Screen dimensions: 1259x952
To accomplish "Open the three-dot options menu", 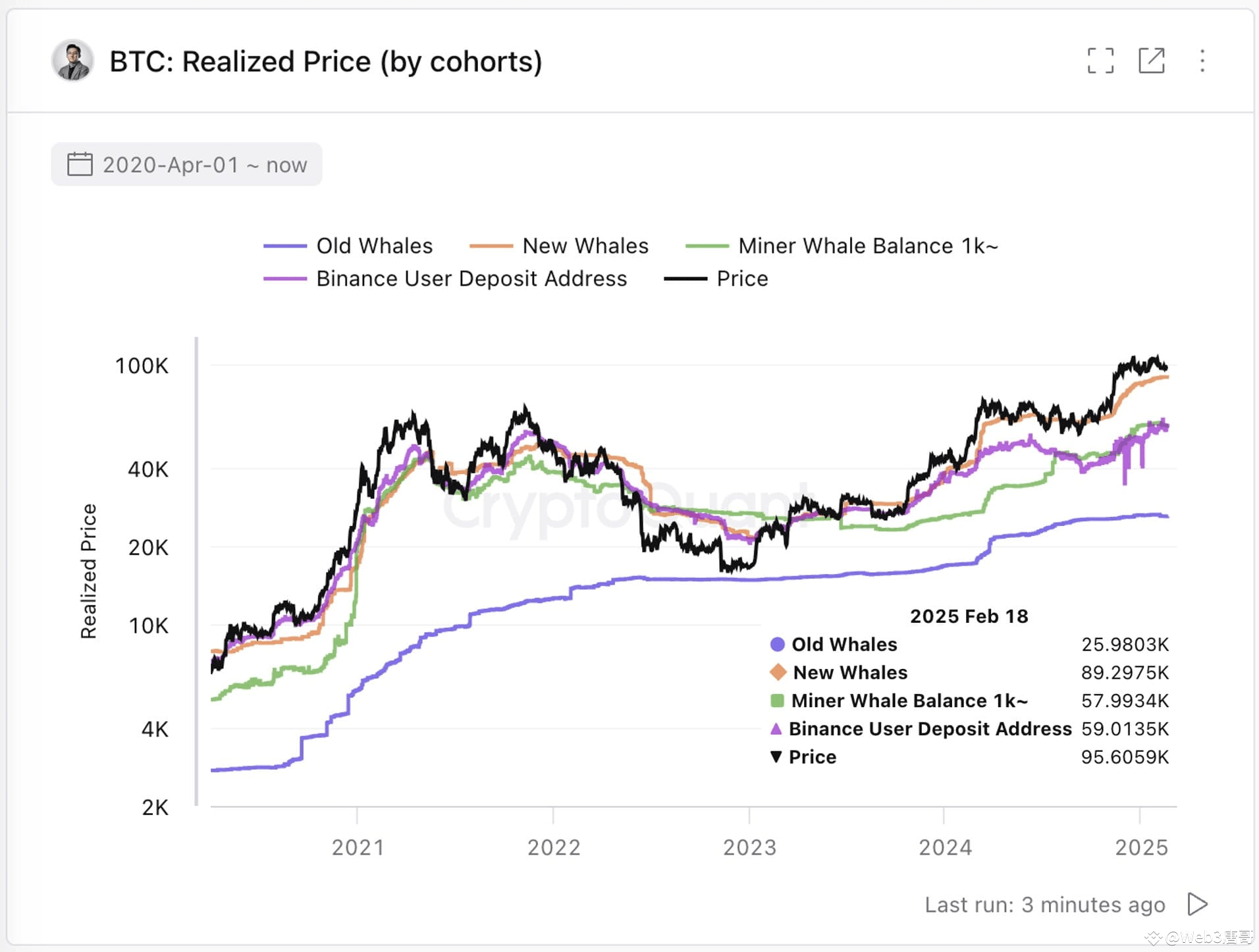I will 1202,61.
